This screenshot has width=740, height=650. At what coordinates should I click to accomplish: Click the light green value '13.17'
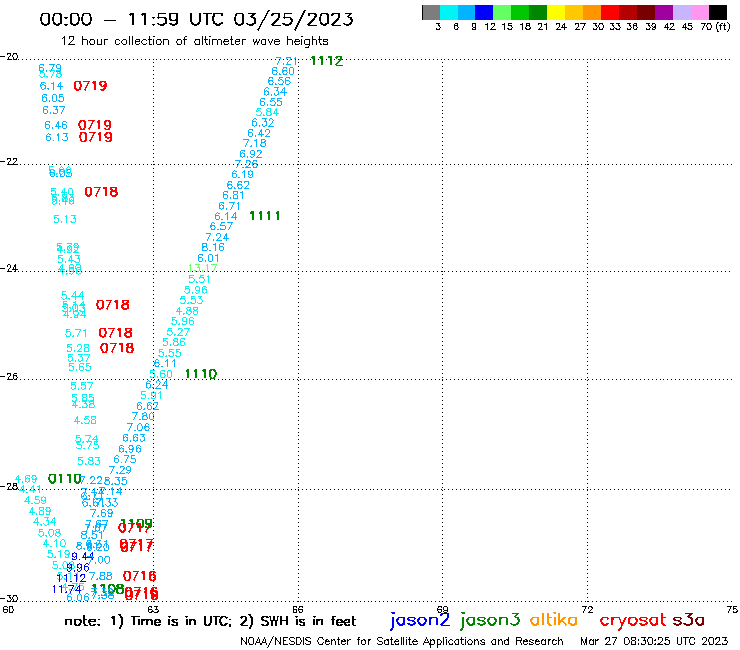pyautogui.click(x=202, y=268)
